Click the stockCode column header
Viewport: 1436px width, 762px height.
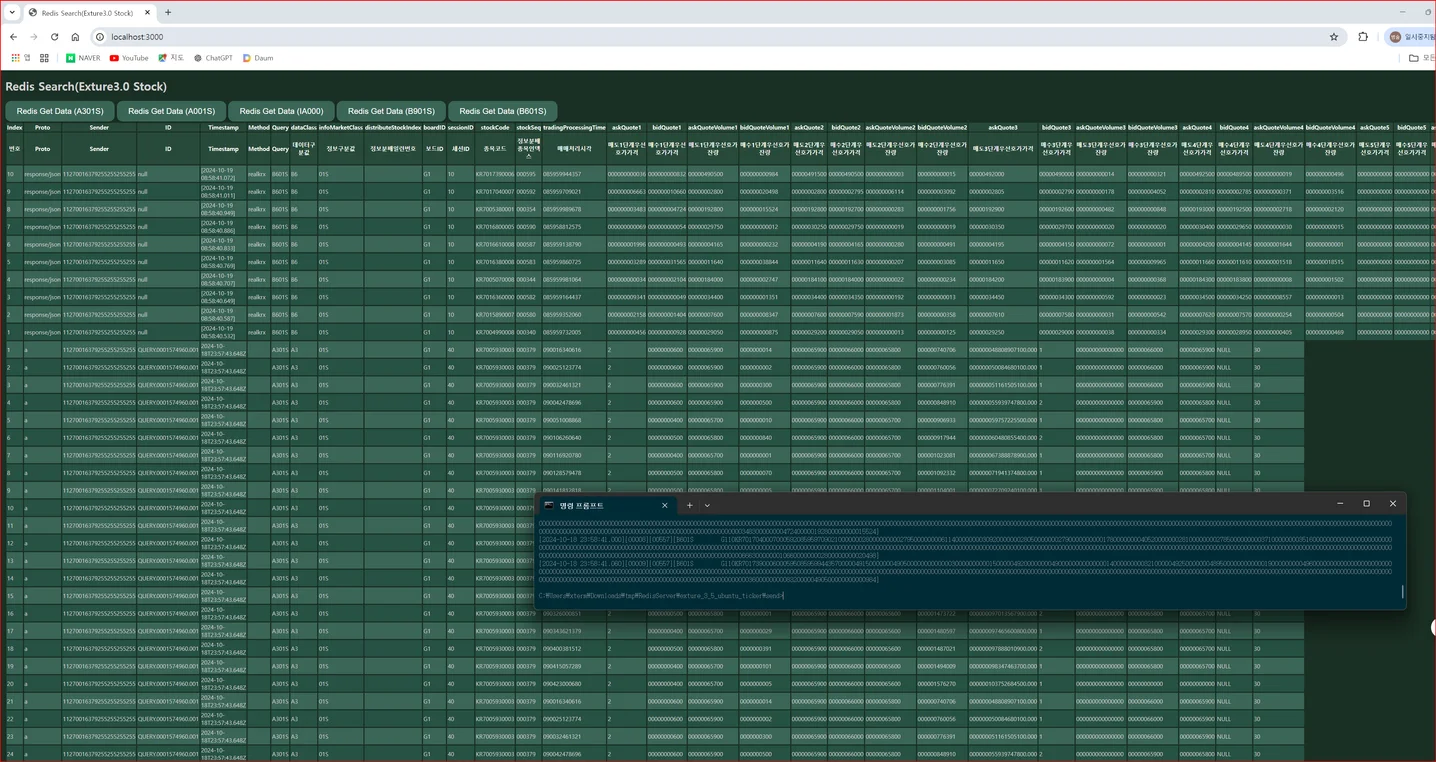click(495, 128)
